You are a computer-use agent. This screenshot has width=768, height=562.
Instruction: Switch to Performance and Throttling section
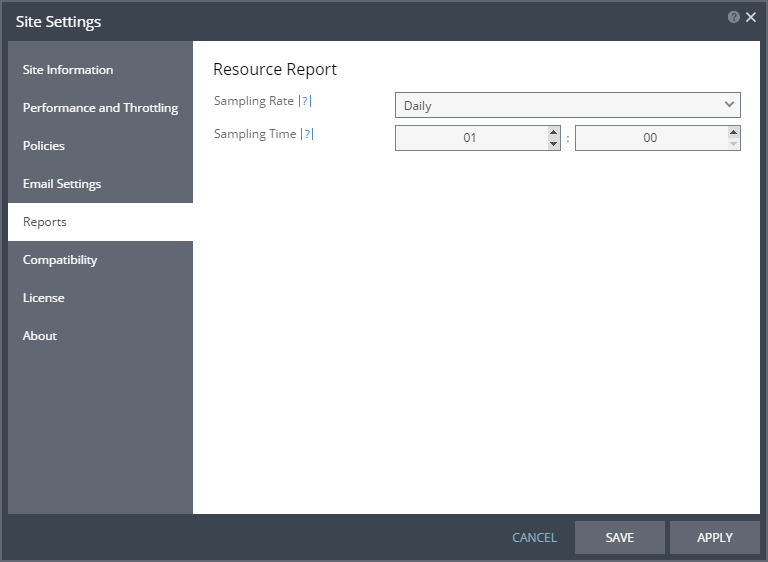(x=100, y=108)
